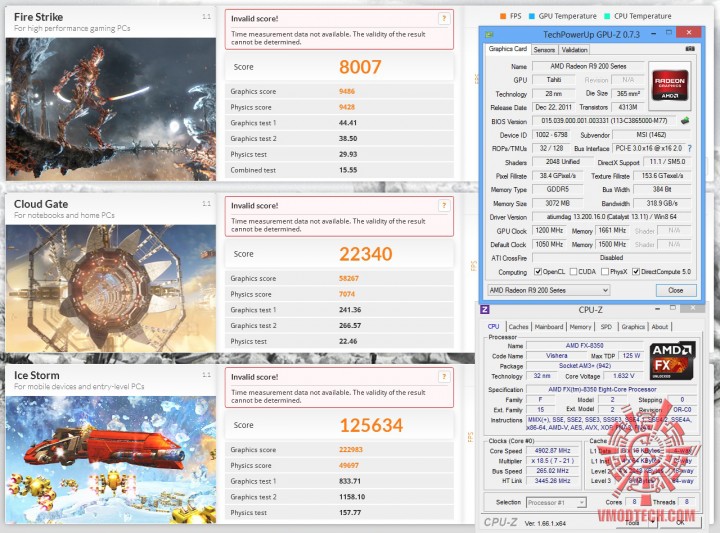Open the About tab in CPU-Z
Screen dimensions: 720x533
click(x=660, y=327)
